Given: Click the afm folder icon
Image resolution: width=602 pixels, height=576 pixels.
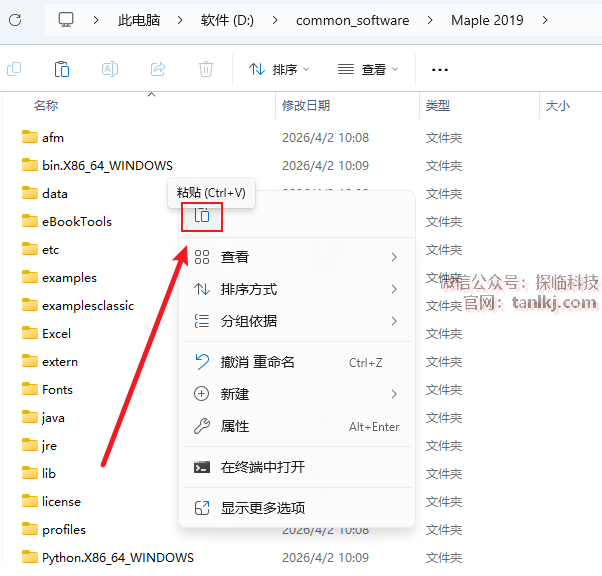Looking at the screenshot, I should 30,137.
